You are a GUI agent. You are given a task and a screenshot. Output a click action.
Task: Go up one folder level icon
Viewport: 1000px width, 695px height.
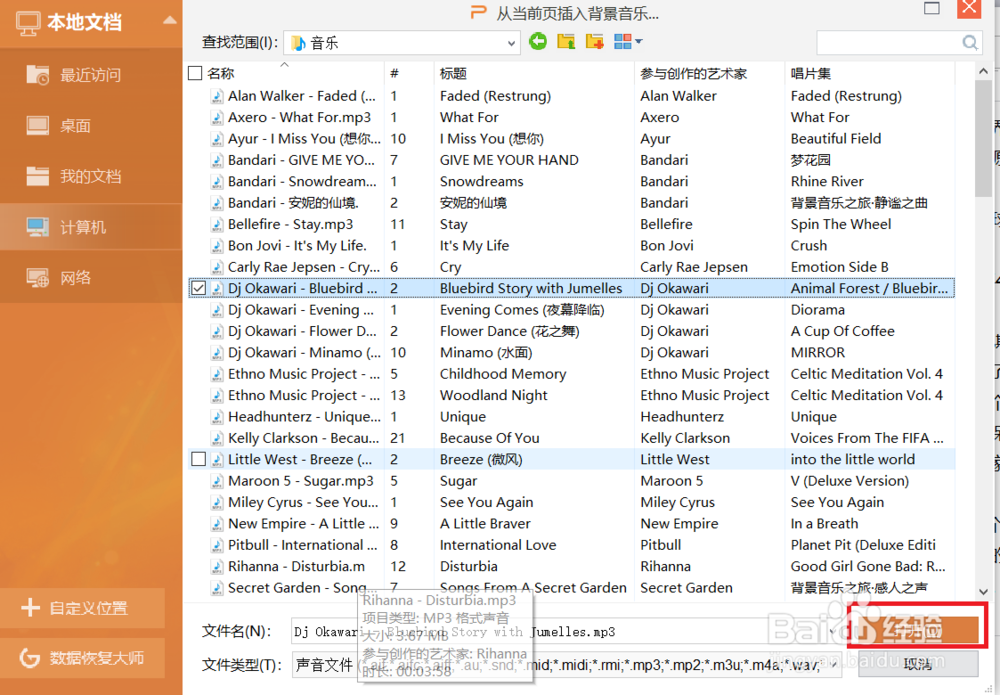click(566, 42)
